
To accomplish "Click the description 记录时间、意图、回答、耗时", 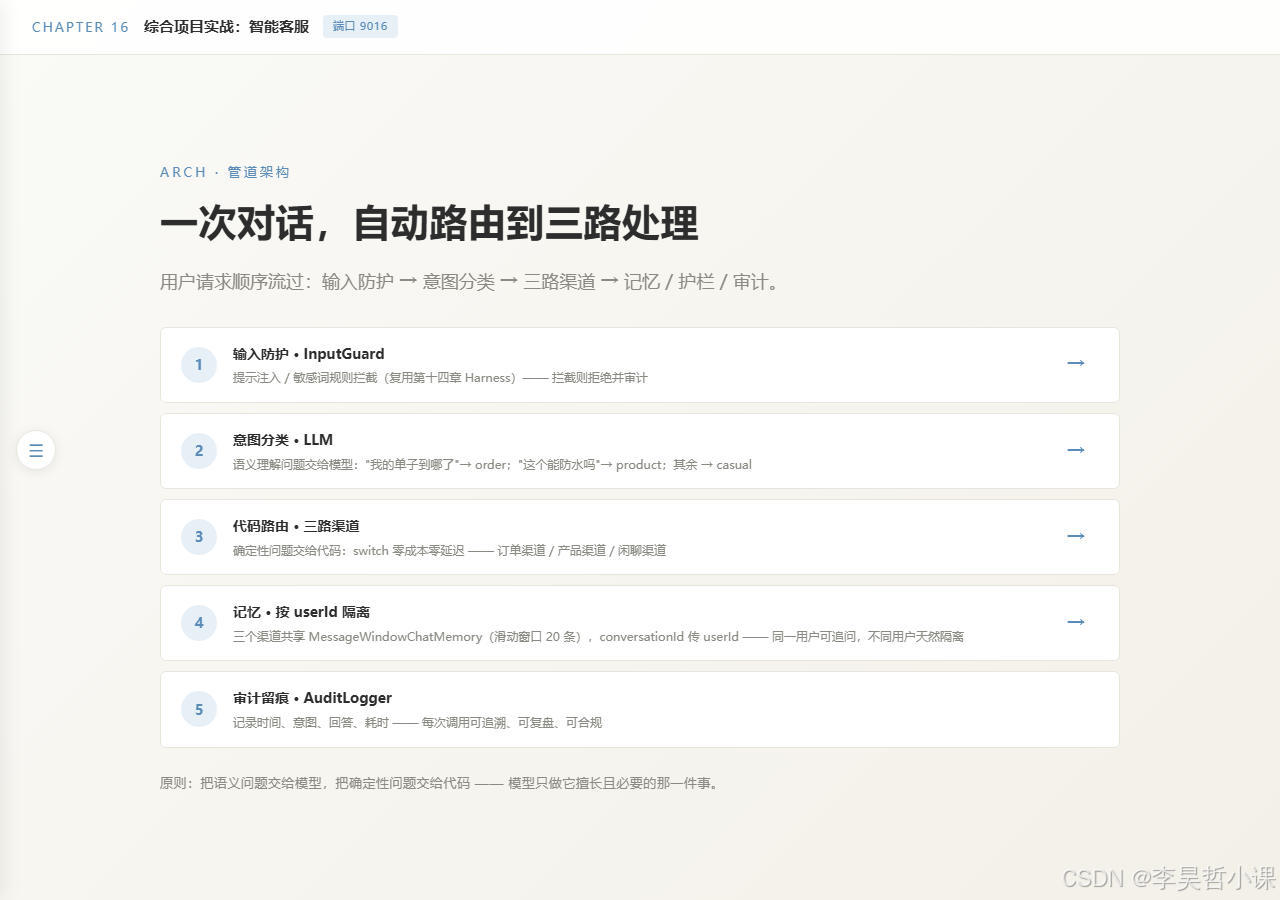I will tap(417, 722).
